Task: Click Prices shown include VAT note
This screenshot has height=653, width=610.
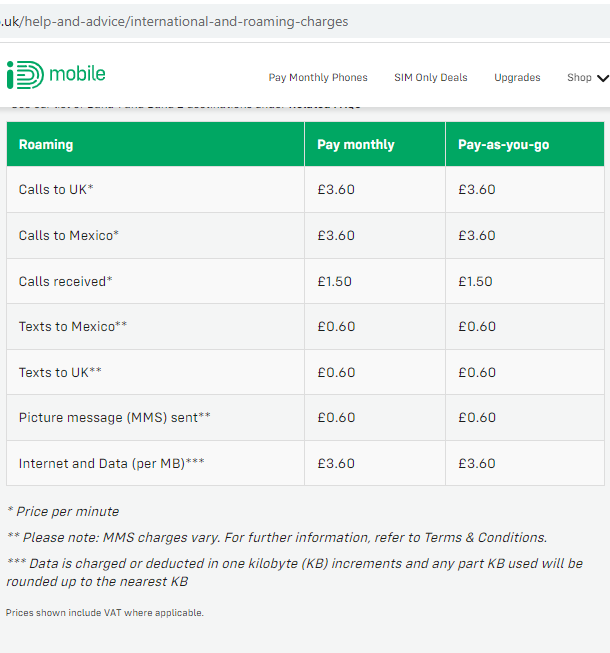Action: coord(105,613)
